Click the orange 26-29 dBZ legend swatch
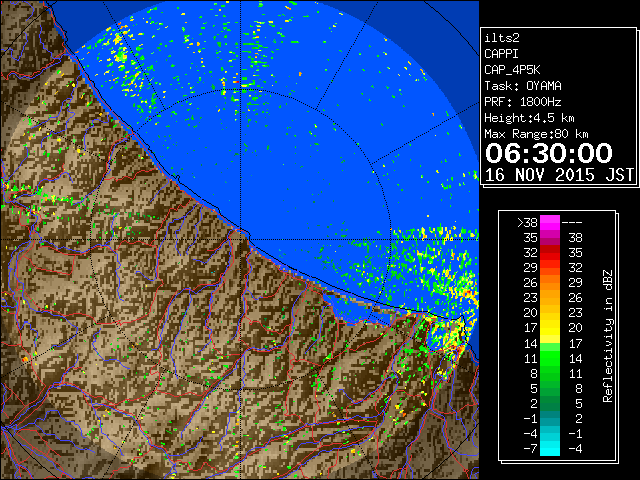This screenshot has width=640, height=480. coord(550,282)
